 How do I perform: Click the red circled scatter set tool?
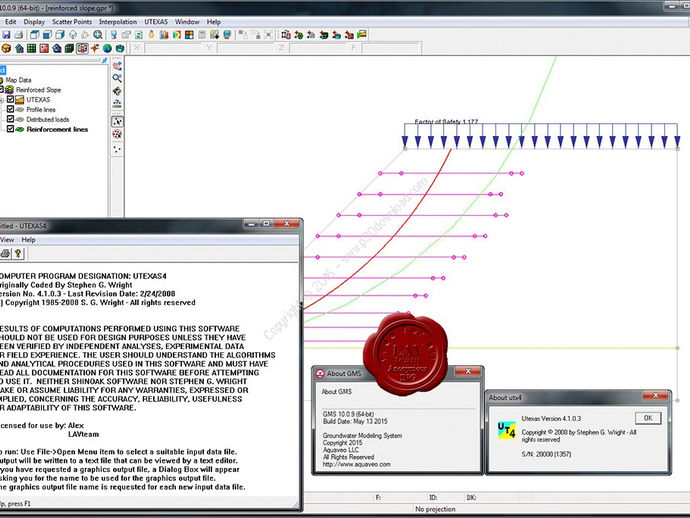click(117, 134)
